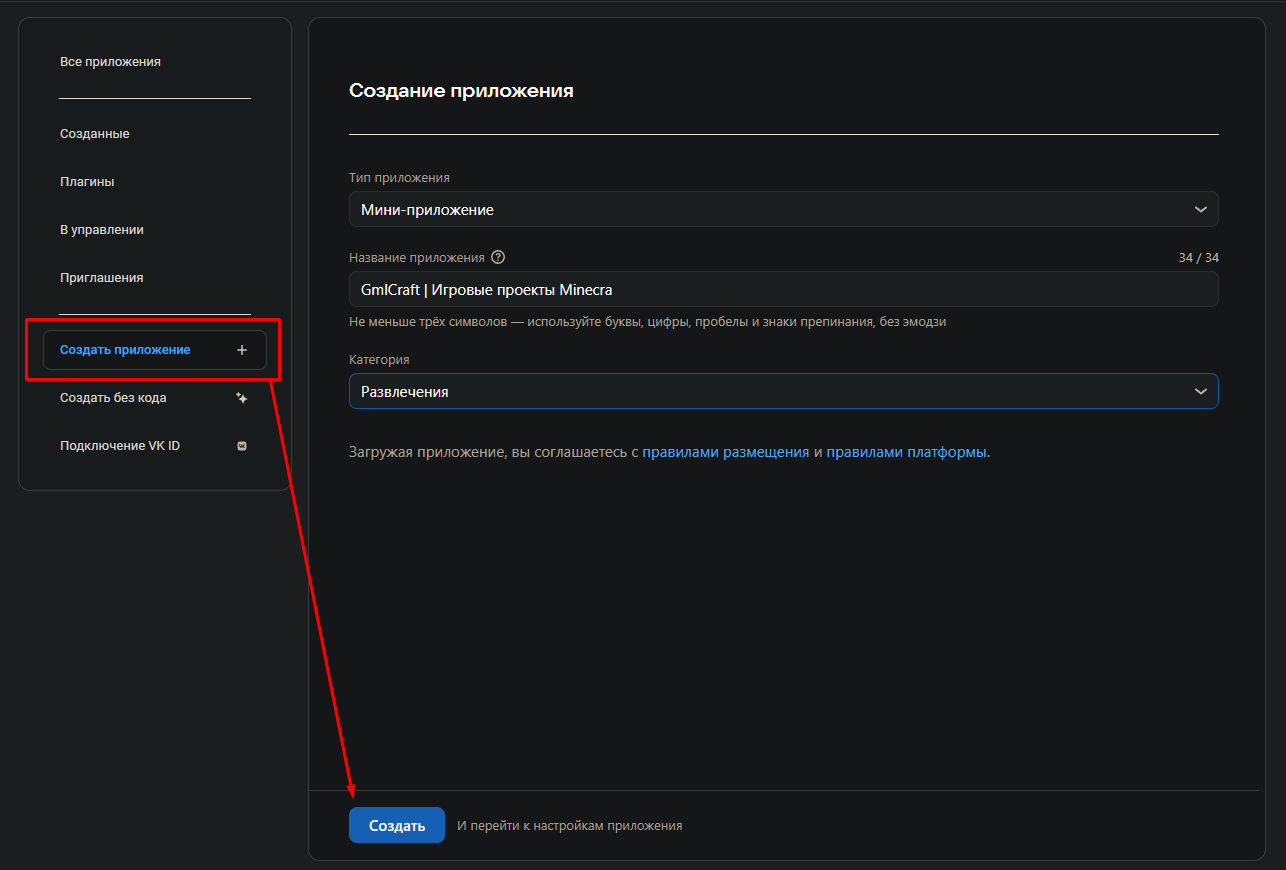1286x870 pixels.
Task: Click the «Подключение VK ID» sidebar item
Action: [120, 445]
